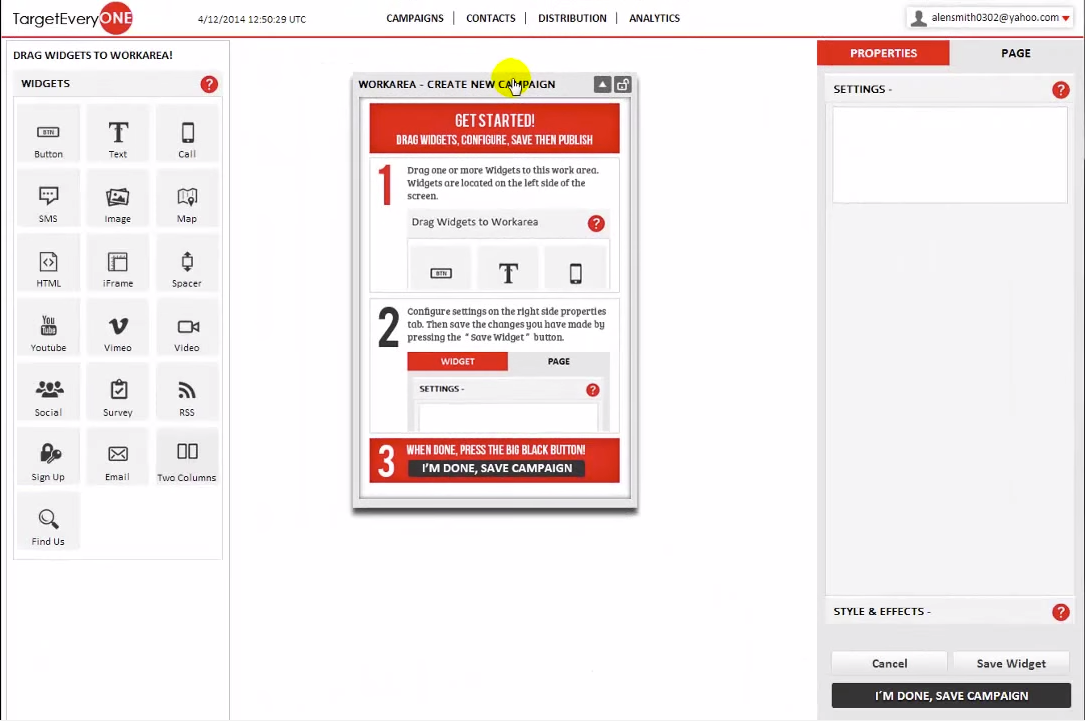Select the Social widget
This screenshot has height=721, width=1085.
click(x=48, y=394)
